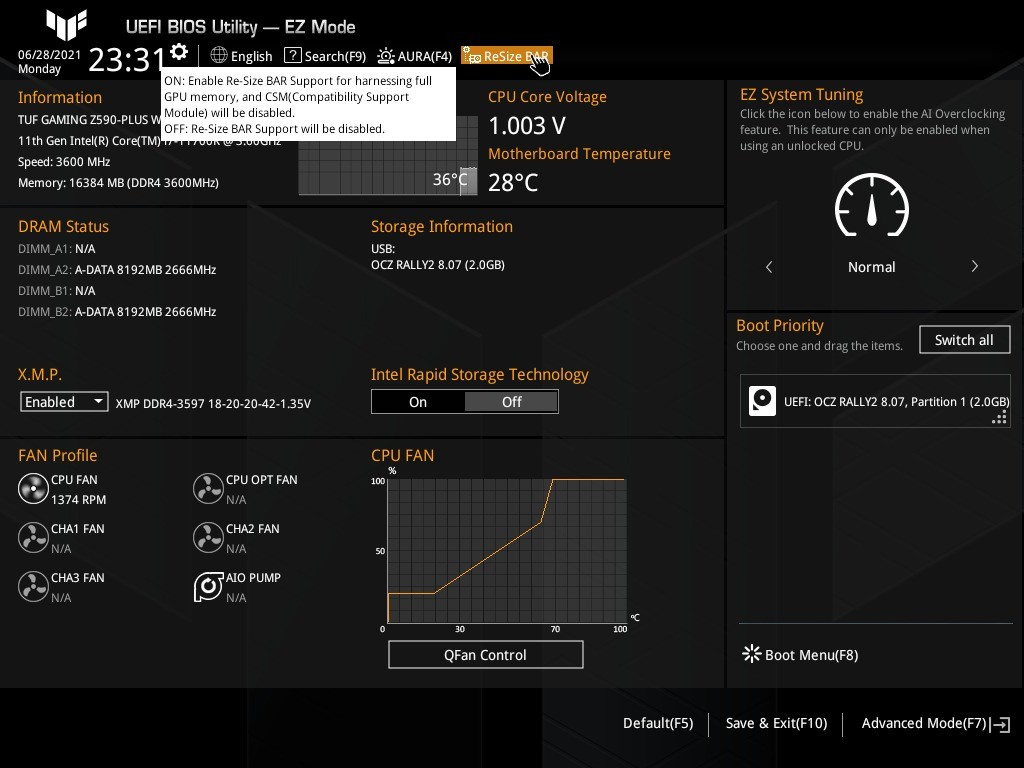Image resolution: width=1024 pixels, height=768 pixels.
Task: Select the UEFI: OCZ RALLY2 boot entry
Action: pos(875,401)
